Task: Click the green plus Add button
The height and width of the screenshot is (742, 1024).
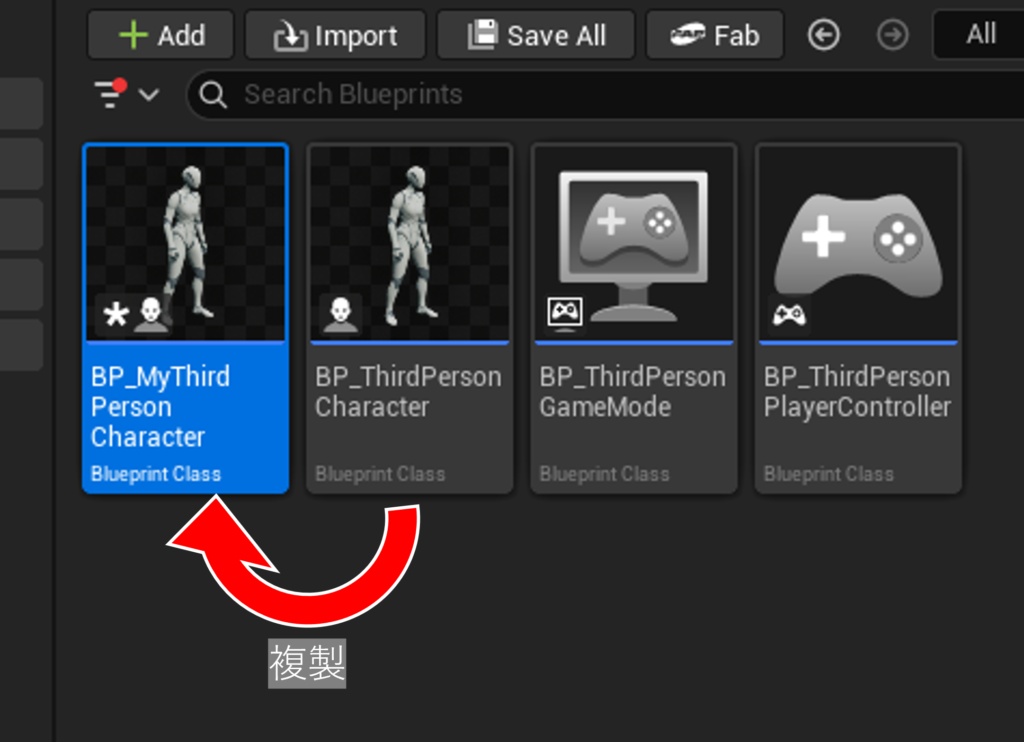Action: pos(160,36)
